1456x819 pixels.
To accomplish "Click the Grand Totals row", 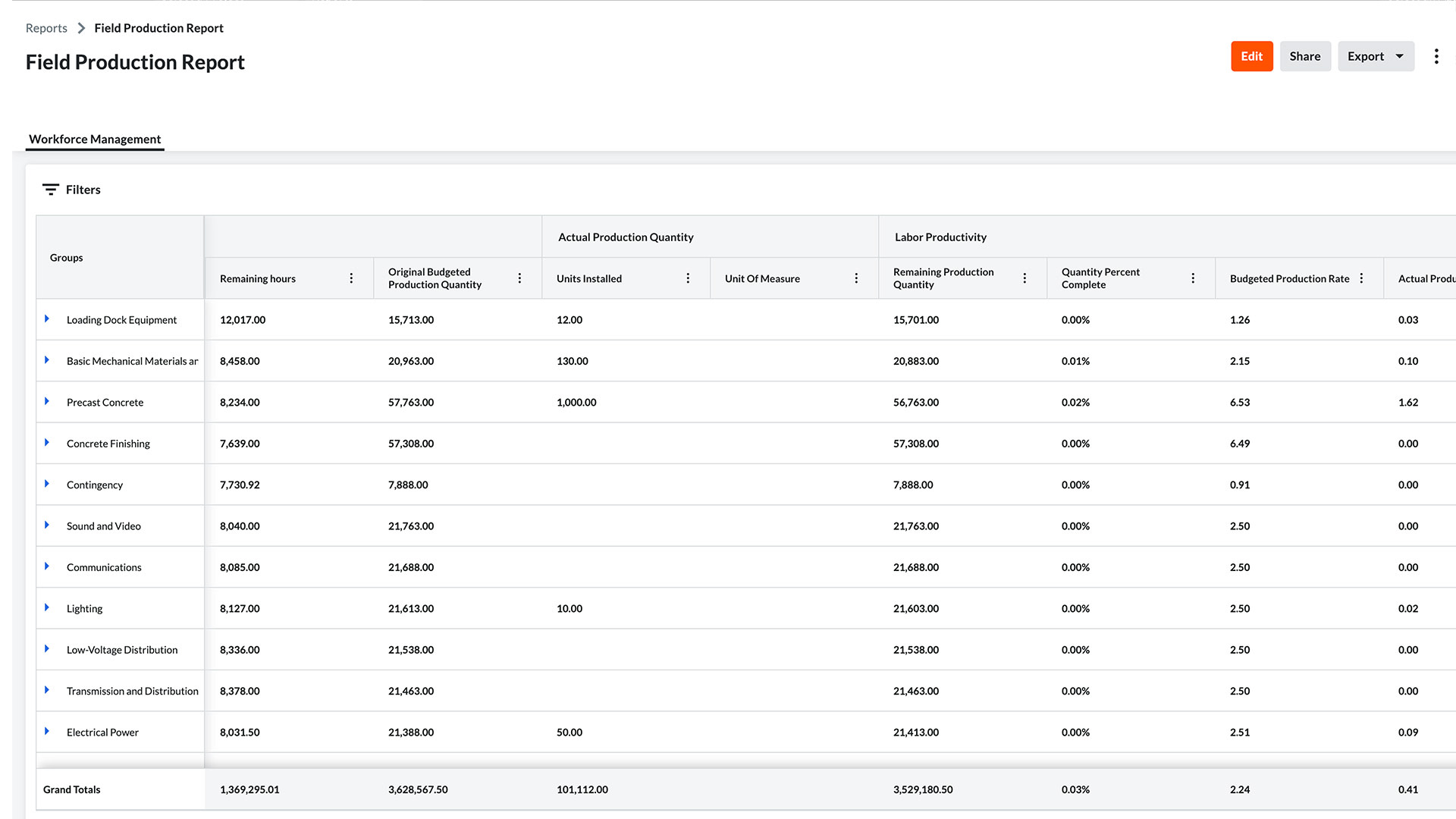I will coord(71,789).
